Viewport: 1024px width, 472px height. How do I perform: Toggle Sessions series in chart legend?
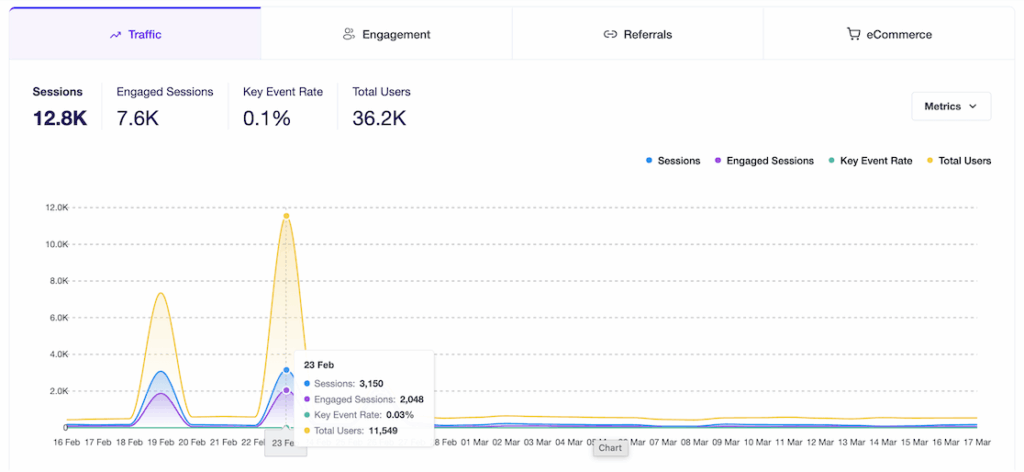[x=673, y=161]
